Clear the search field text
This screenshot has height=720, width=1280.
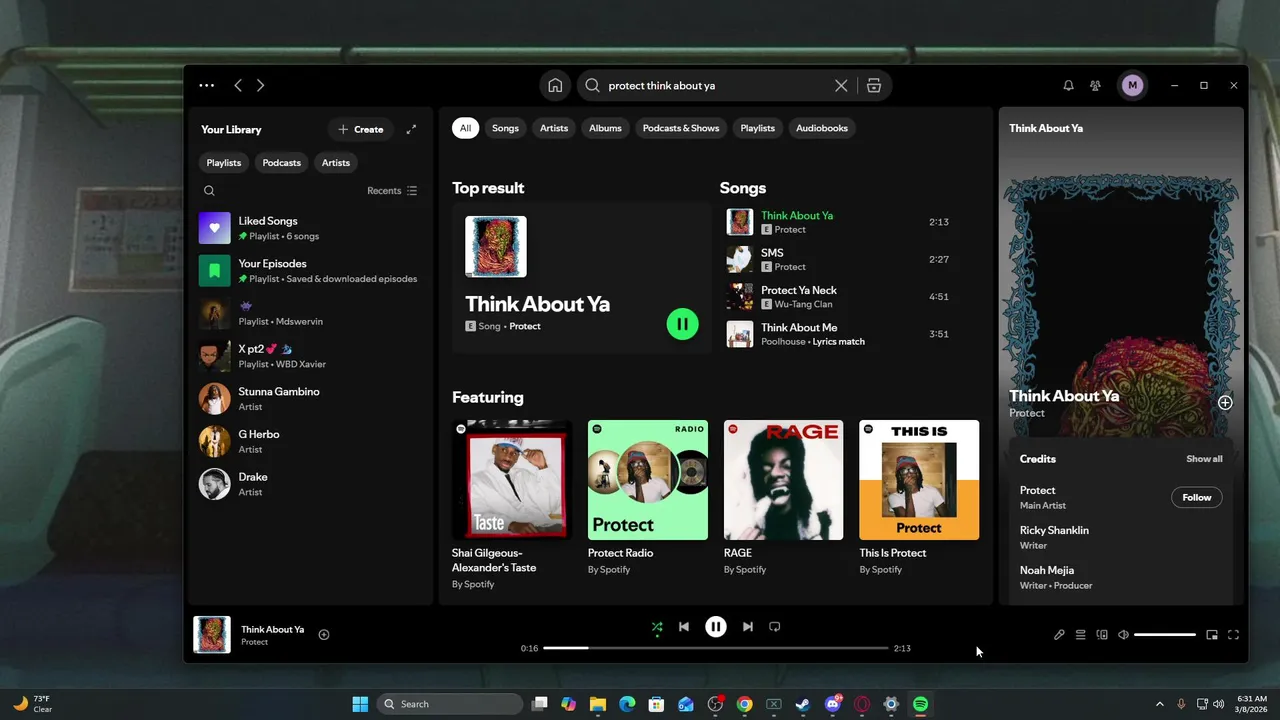(841, 86)
